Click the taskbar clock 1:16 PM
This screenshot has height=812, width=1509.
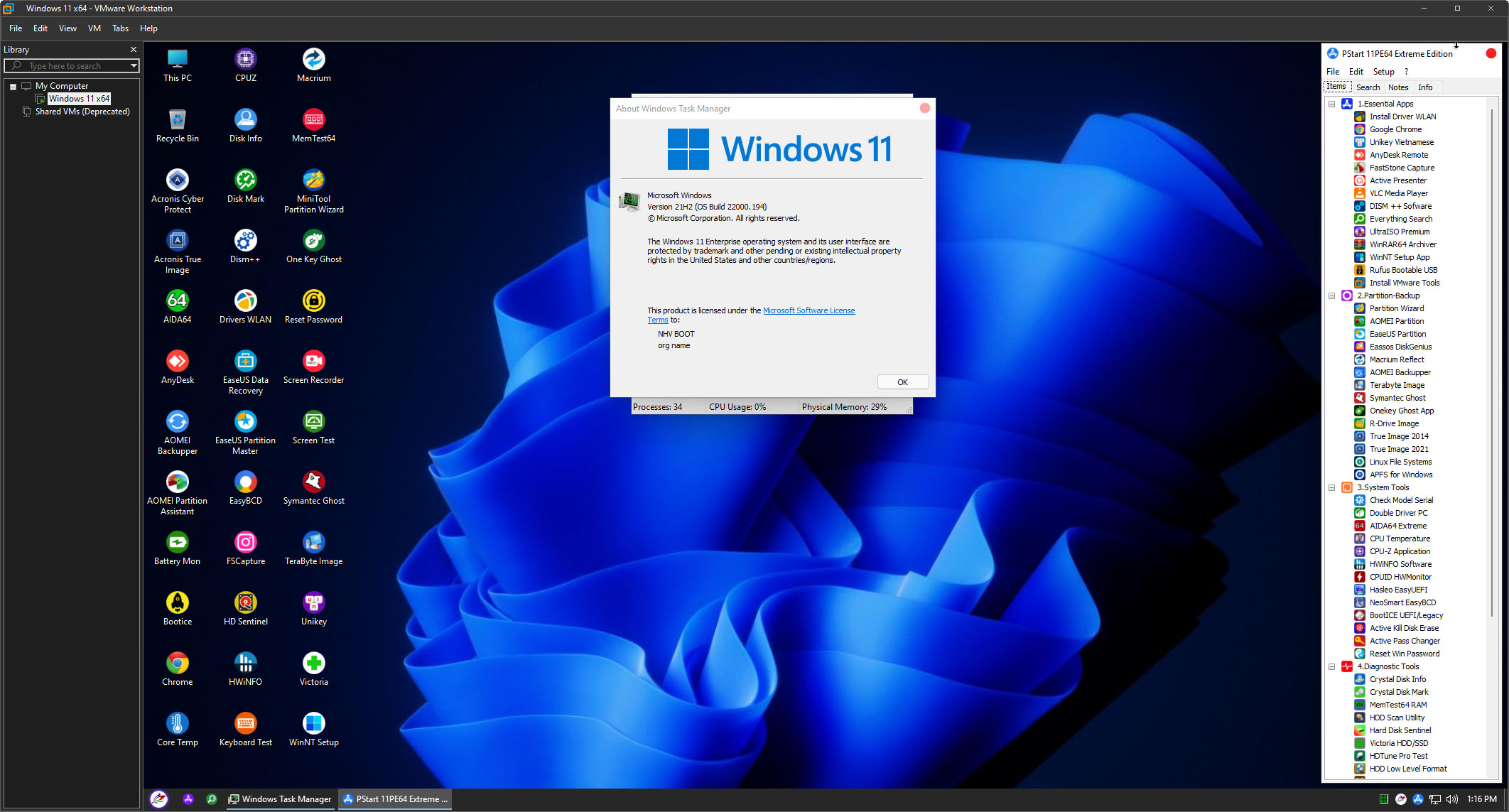coord(1481,799)
